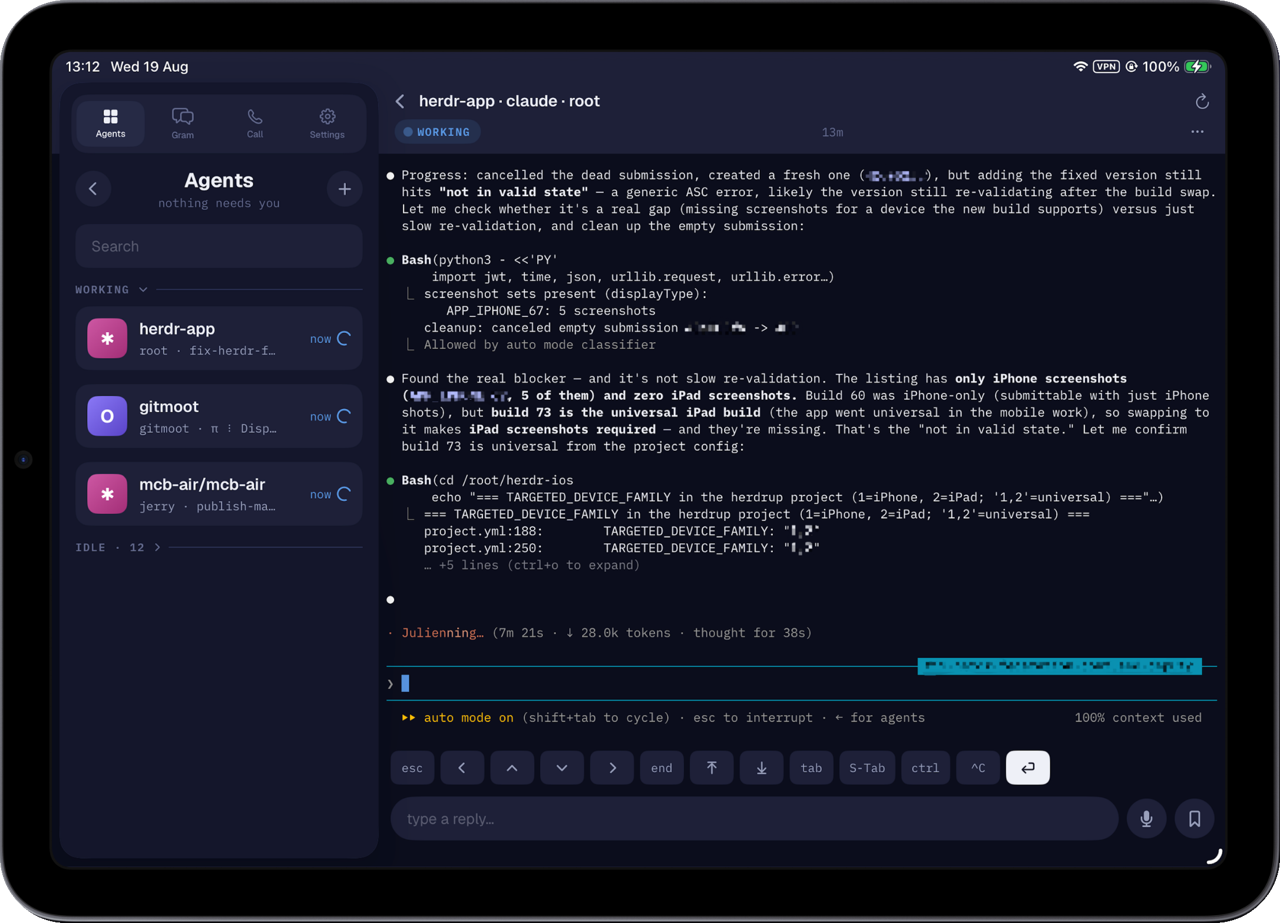Click the herdr-app asterisk avatar icon

(x=107, y=339)
